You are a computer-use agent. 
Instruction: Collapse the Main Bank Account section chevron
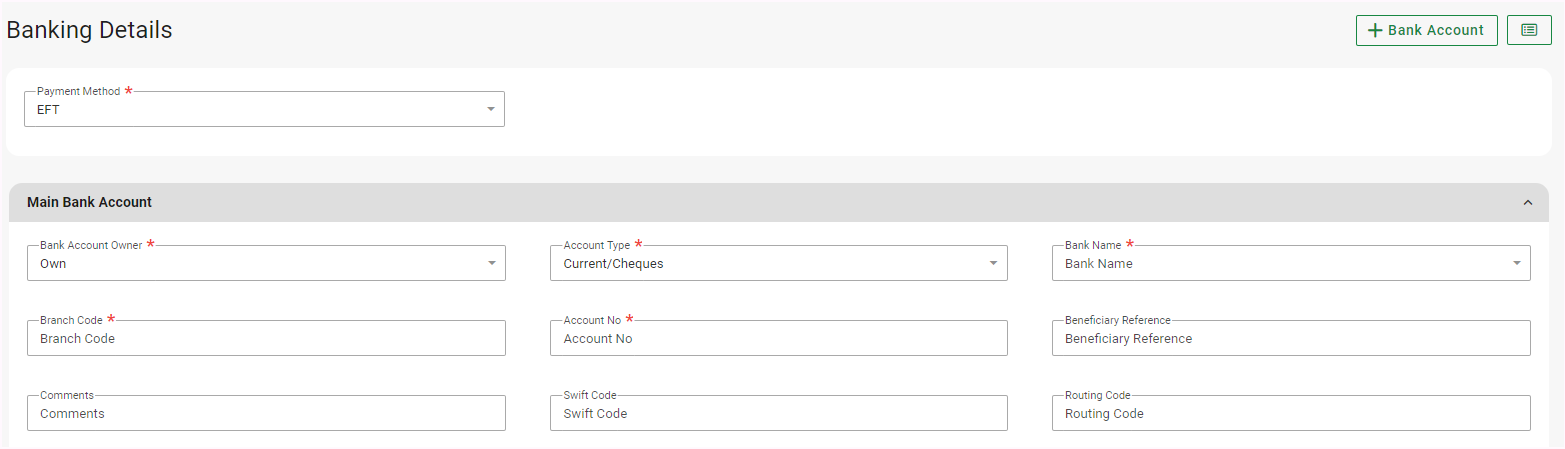(x=1527, y=203)
